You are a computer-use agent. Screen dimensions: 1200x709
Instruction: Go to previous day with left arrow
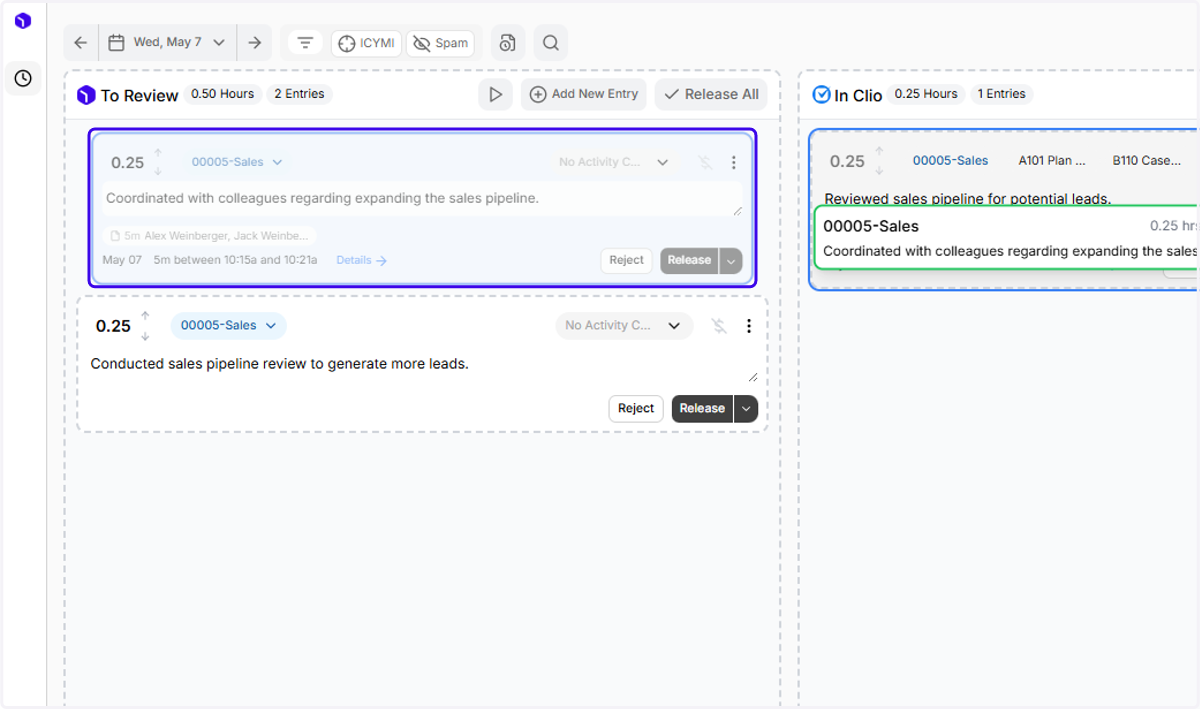click(81, 43)
